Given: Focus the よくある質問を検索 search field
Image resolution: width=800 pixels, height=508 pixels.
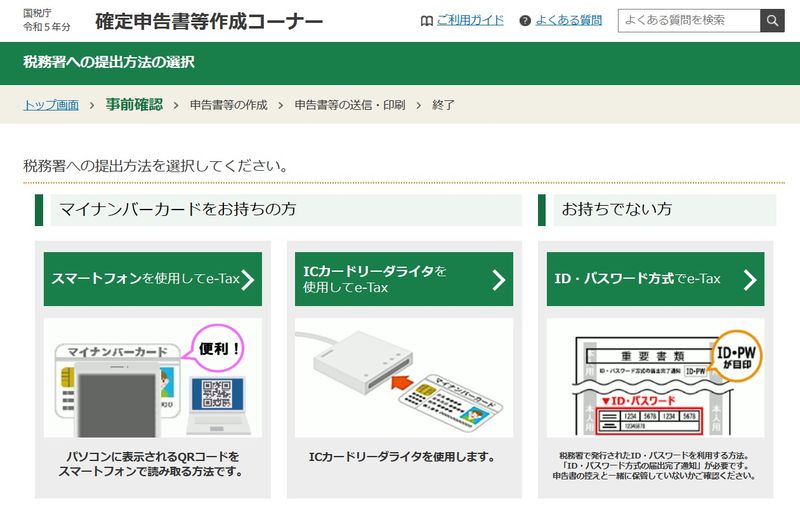Looking at the screenshot, I should point(689,20).
